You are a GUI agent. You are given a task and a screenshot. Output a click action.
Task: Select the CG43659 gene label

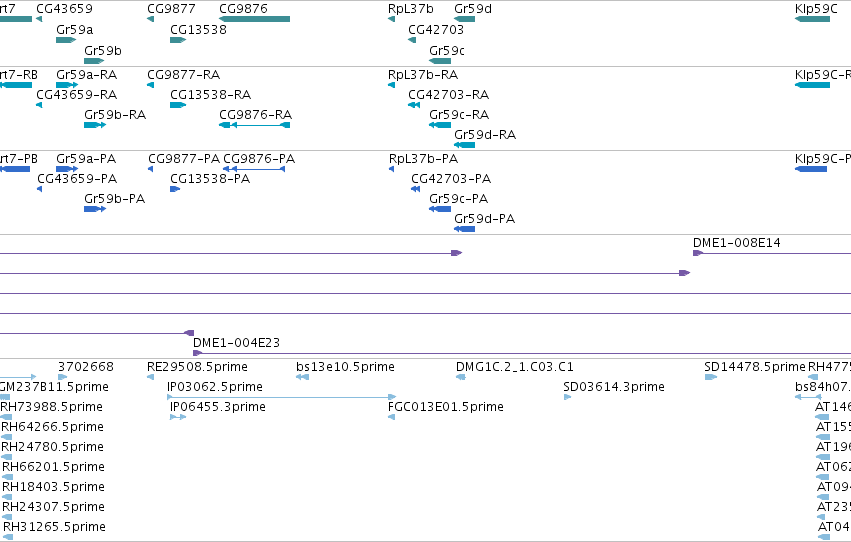[64, 9]
